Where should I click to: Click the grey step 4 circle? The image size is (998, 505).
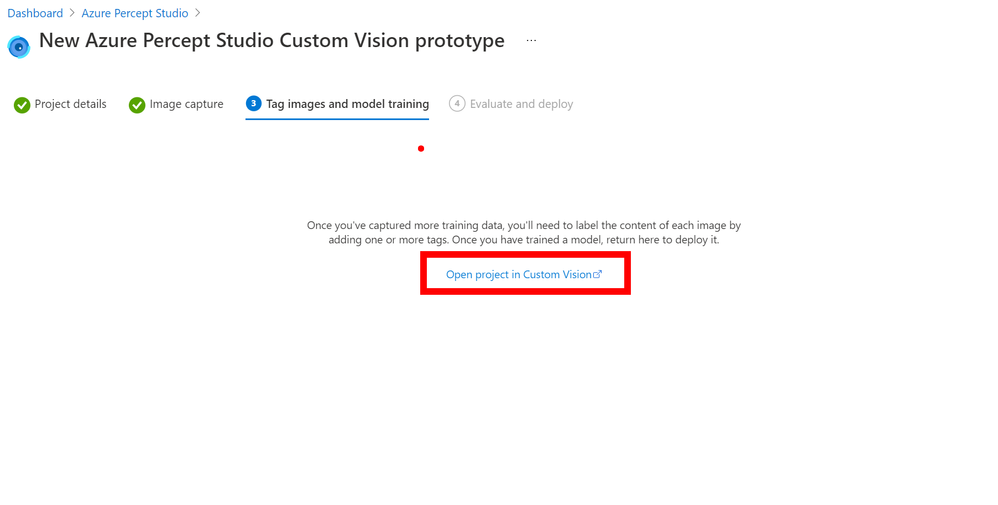pyautogui.click(x=457, y=103)
